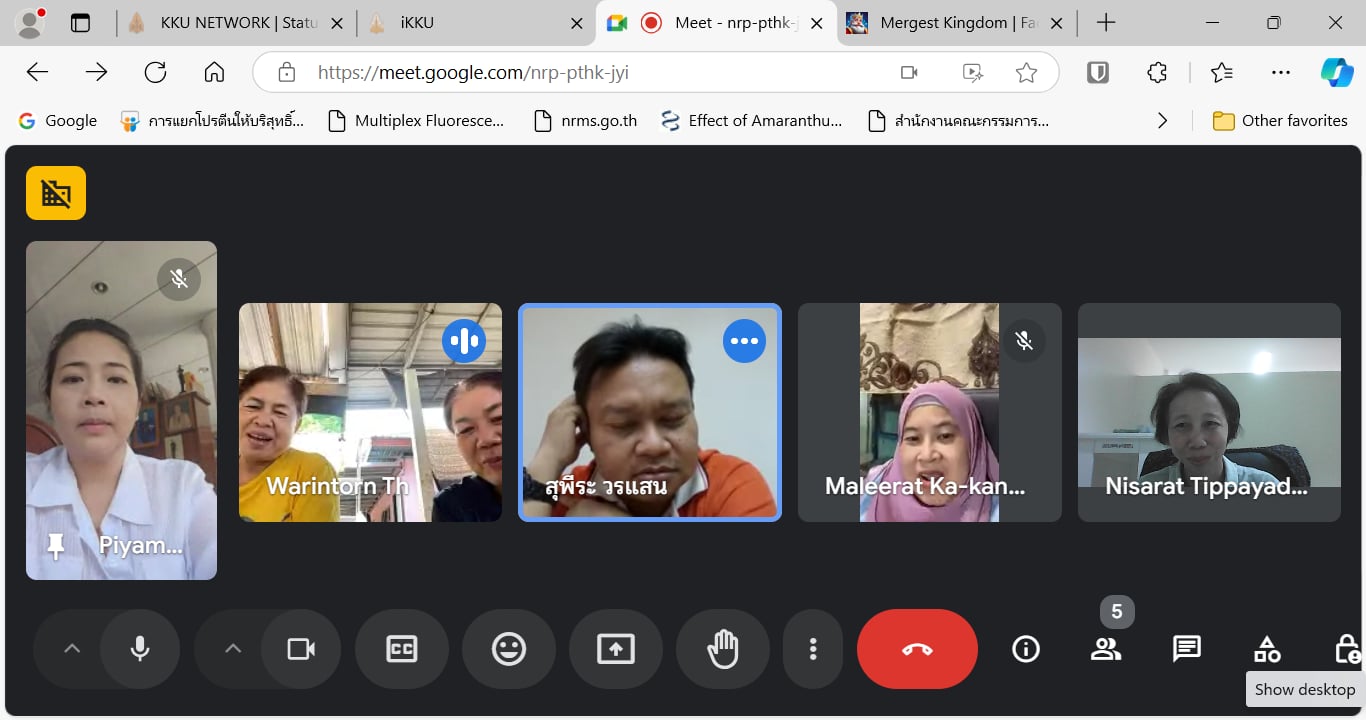
Task: Toggle closed captions
Action: click(x=401, y=649)
